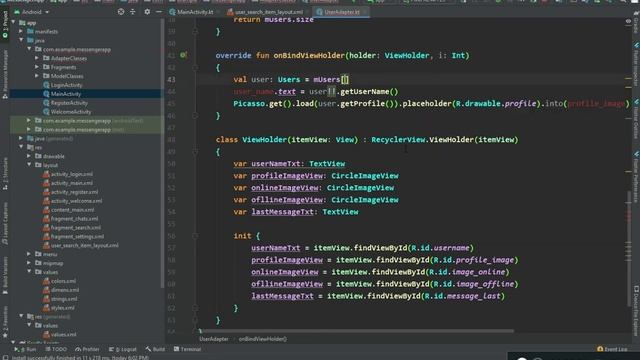Open the Build Variants side tab
Screen dimensions: 640x360
pos(5,276)
